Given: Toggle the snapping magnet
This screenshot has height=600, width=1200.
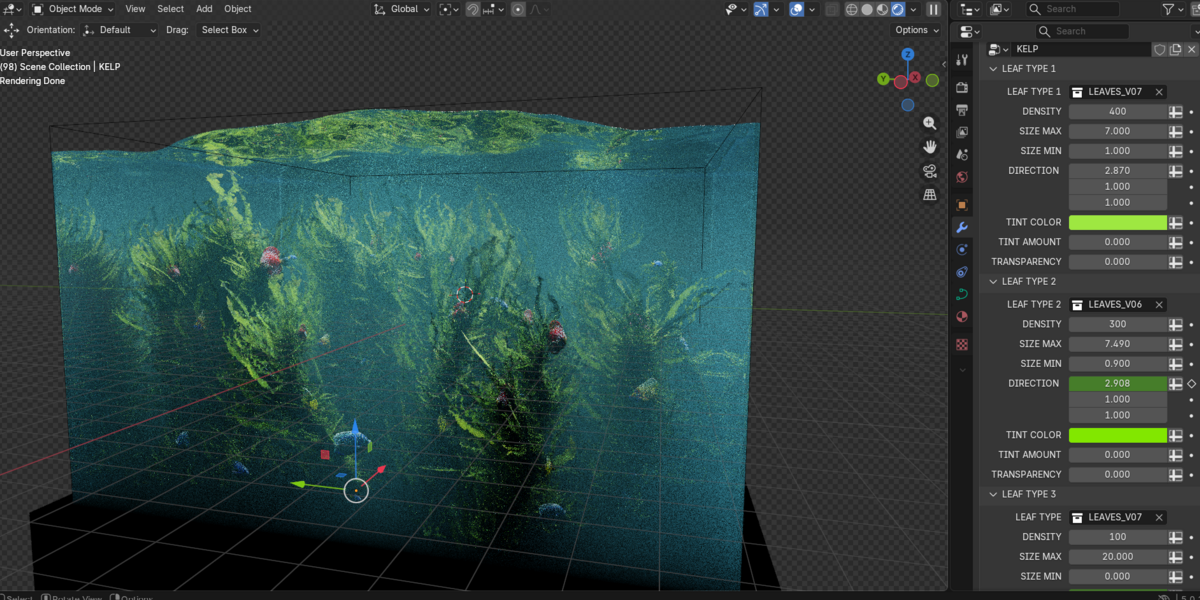Looking at the screenshot, I should (473, 9).
